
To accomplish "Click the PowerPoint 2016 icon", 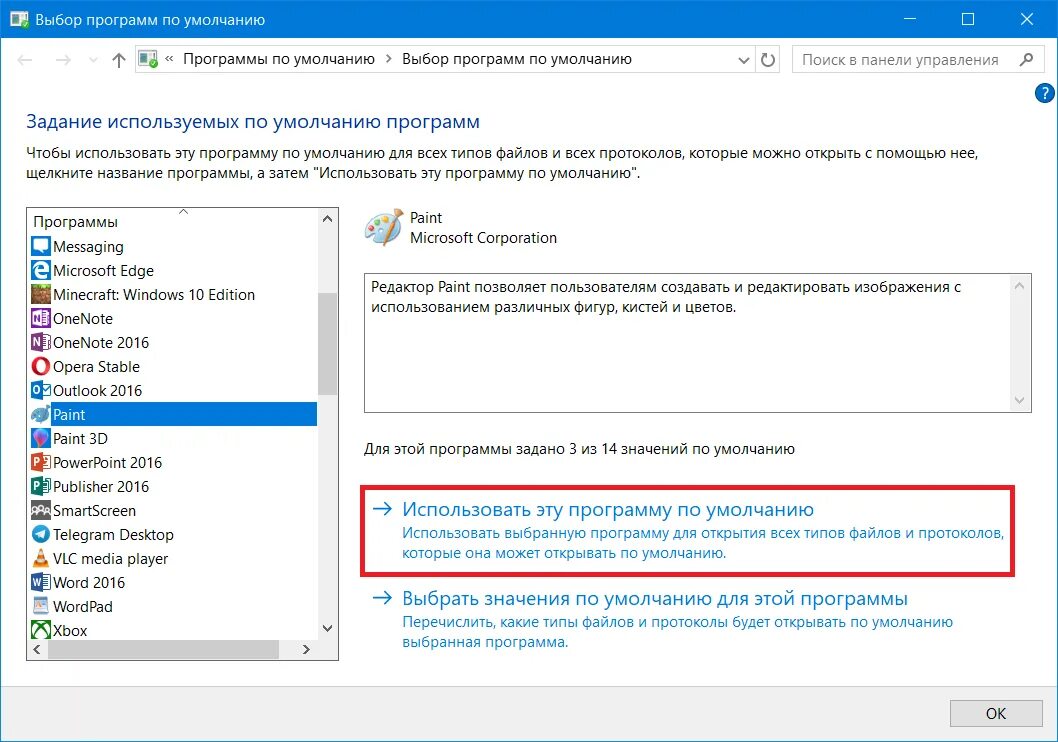I will [40, 462].
